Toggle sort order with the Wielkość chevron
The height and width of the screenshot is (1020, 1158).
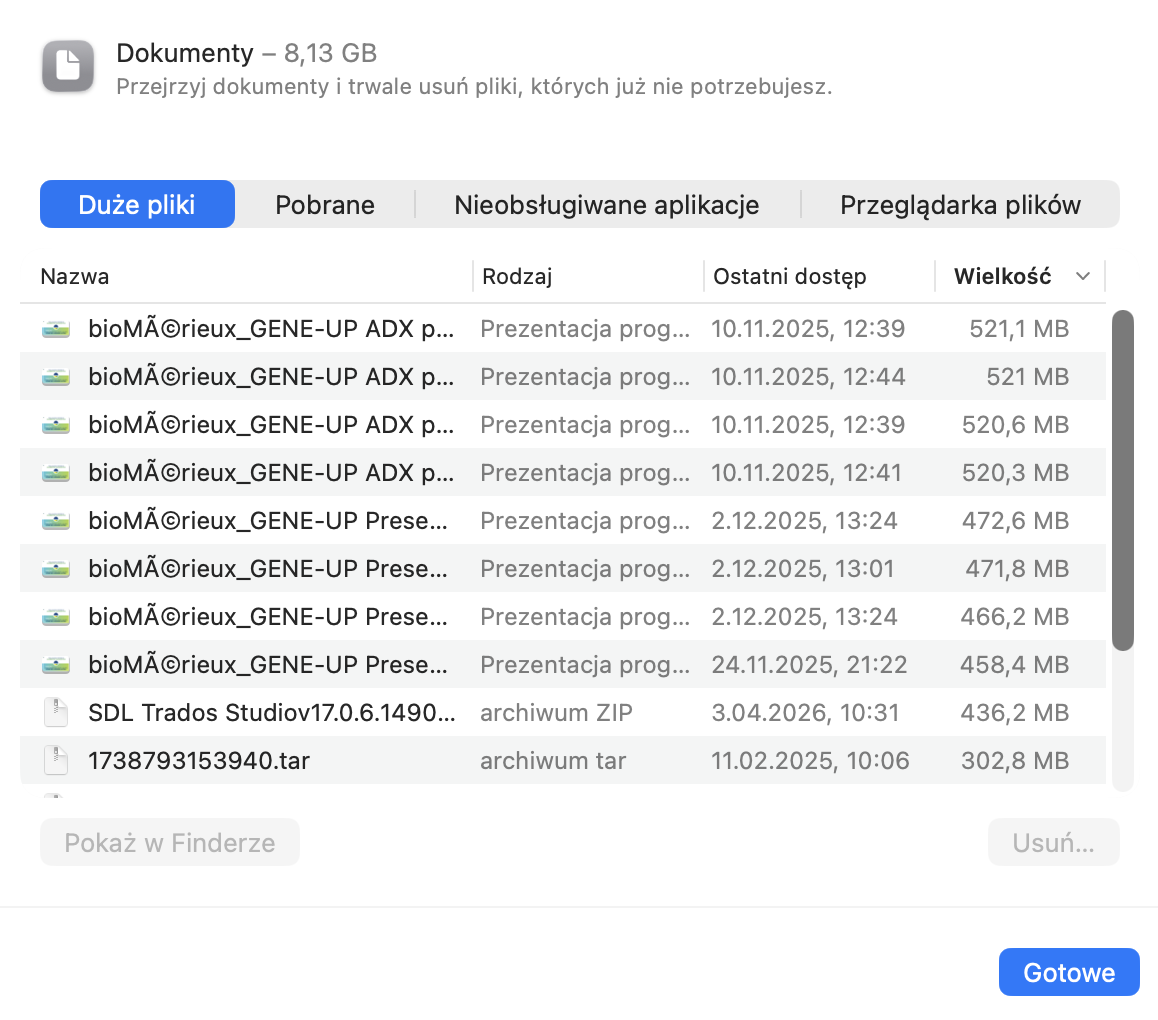[1083, 276]
